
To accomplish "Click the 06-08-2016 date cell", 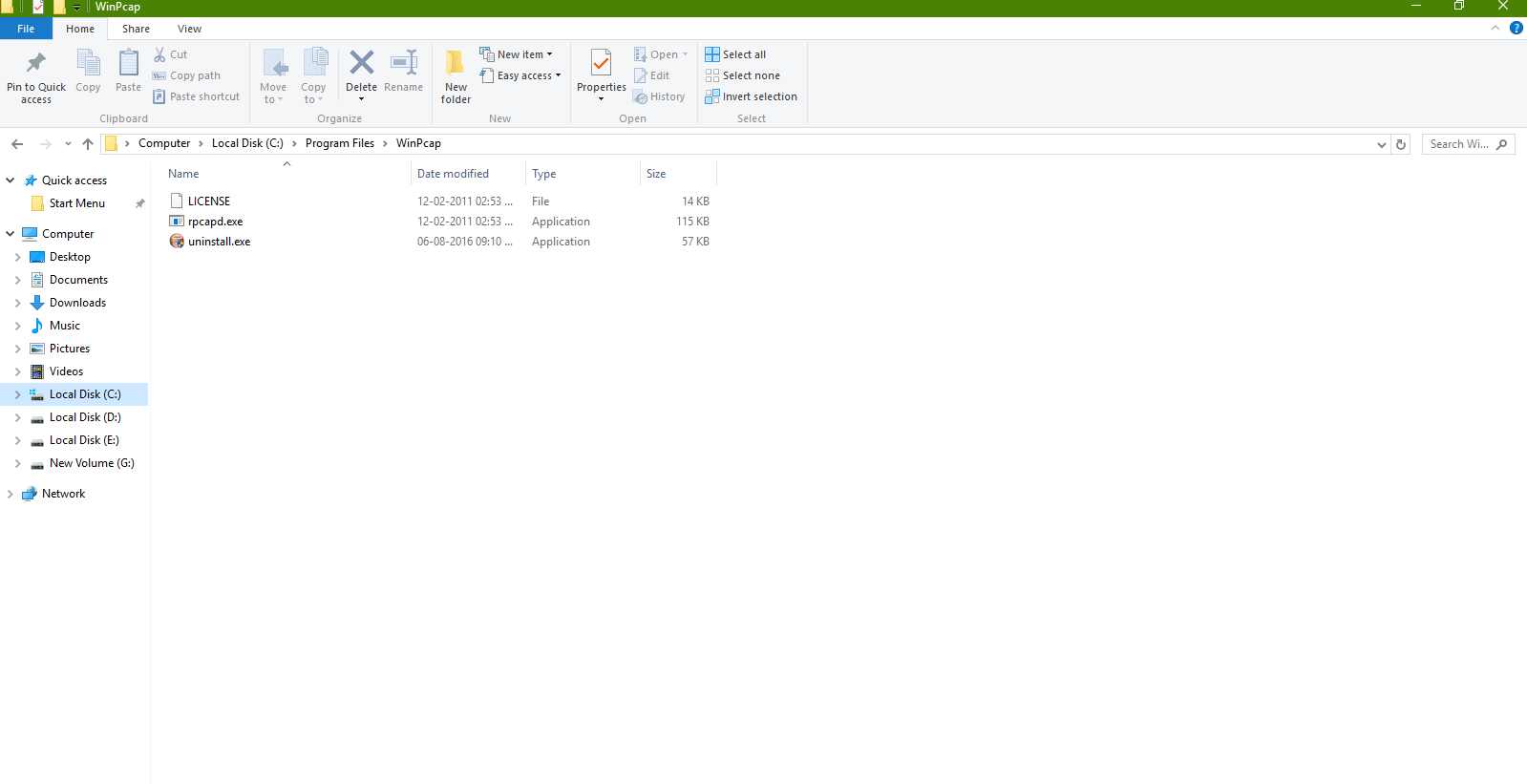I will coord(464,242).
